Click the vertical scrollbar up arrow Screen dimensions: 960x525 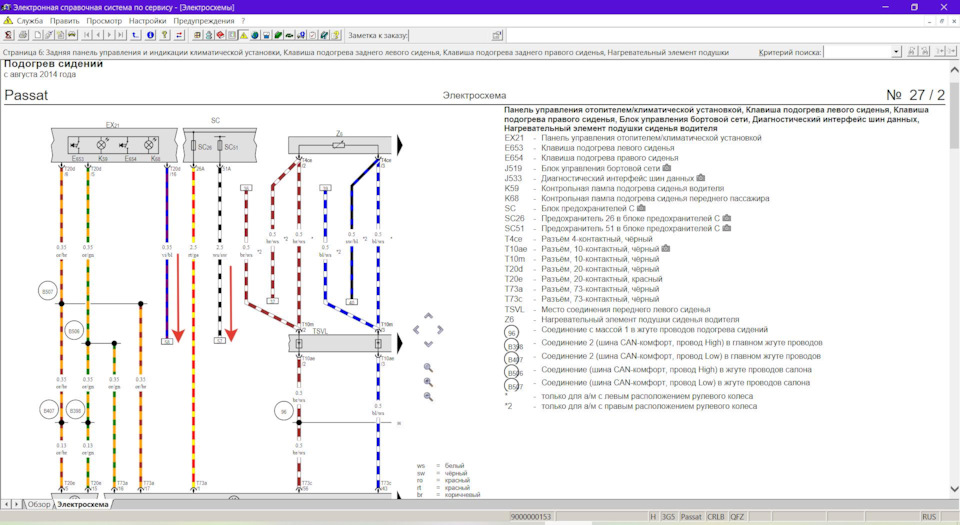[954, 70]
